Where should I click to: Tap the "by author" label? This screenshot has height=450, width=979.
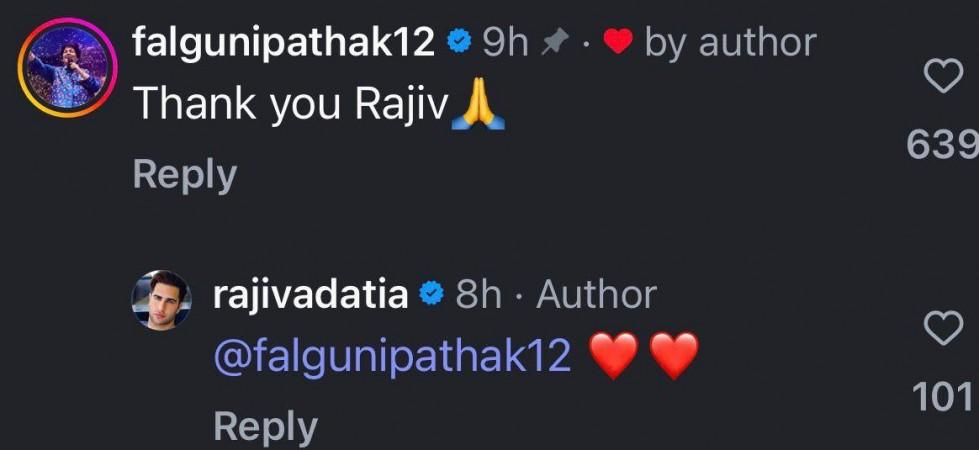coord(731,44)
